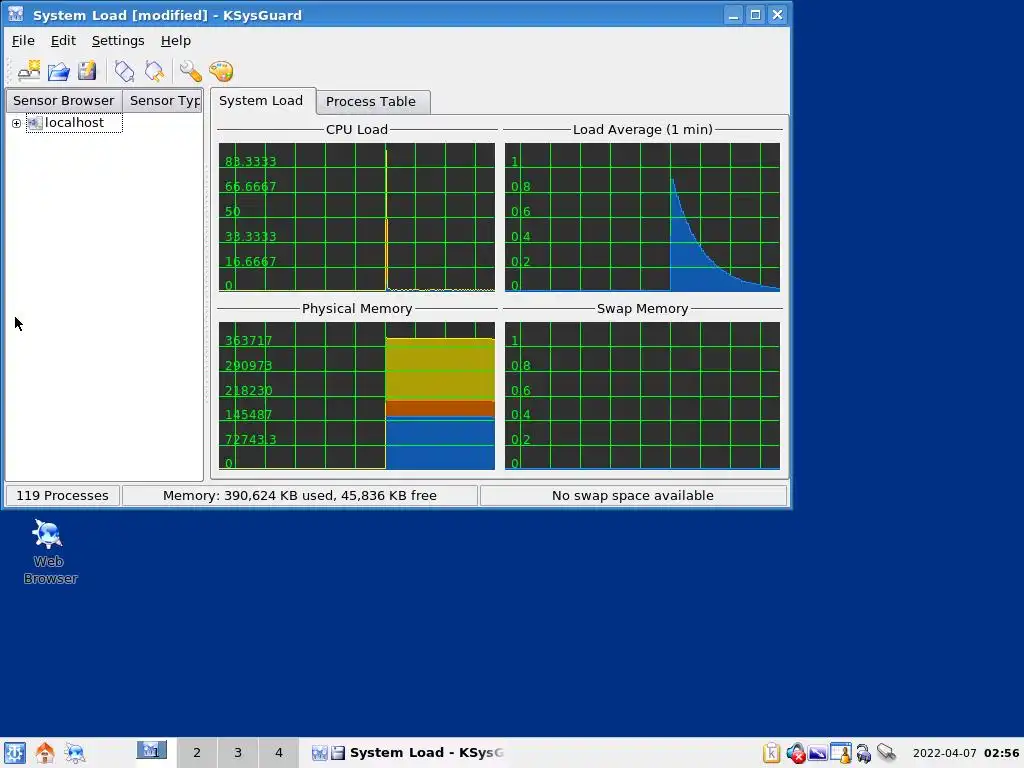Switch to the Process Table tab
This screenshot has height=768, width=1024.
click(x=372, y=102)
